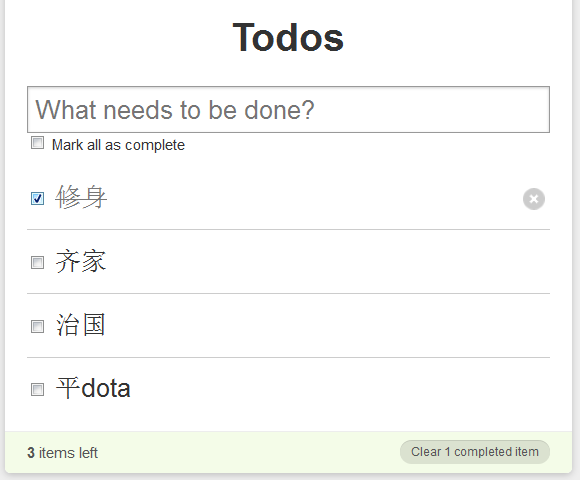Tick the 平dota todo checkbox

[37, 389]
